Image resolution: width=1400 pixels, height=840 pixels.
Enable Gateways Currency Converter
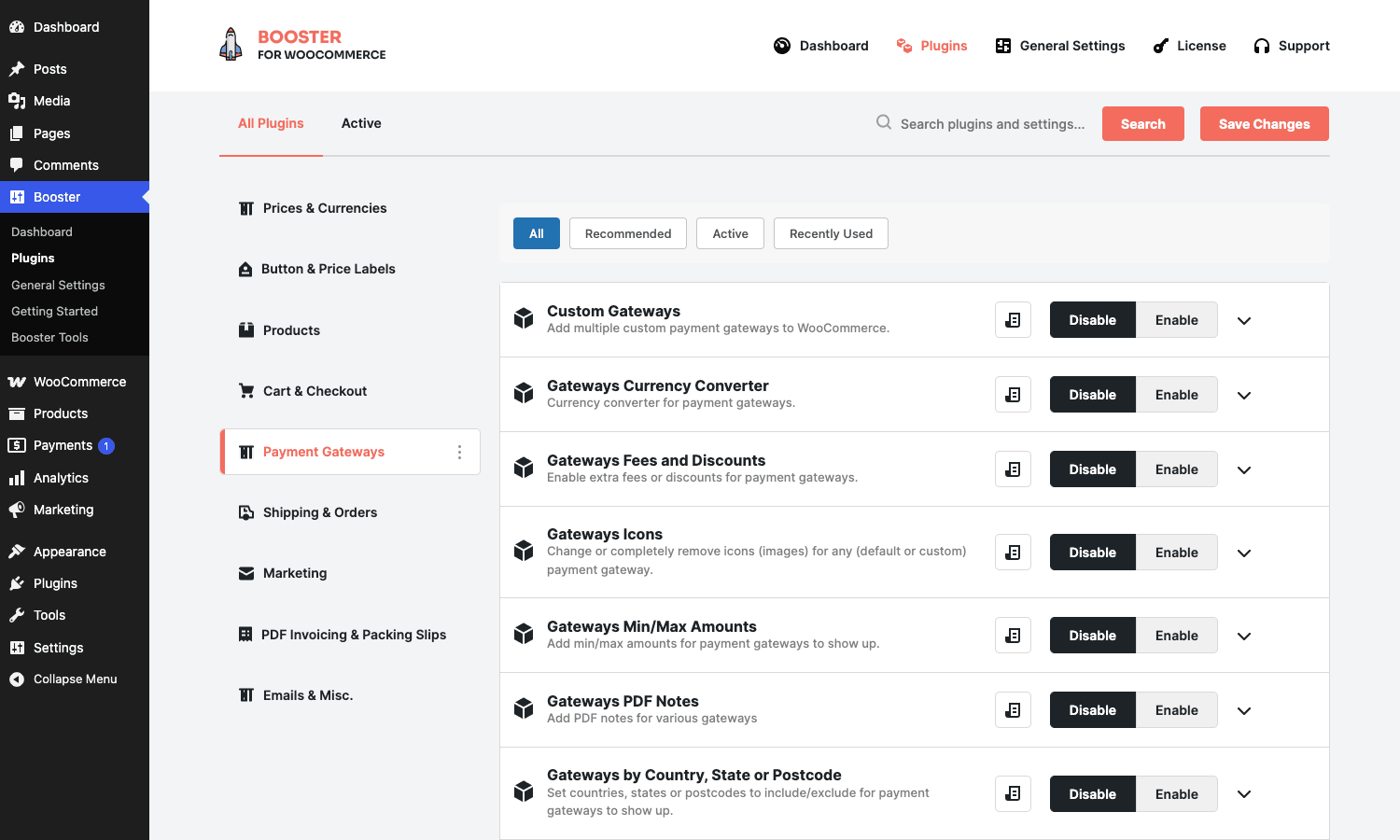click(x=1176, y=395)
